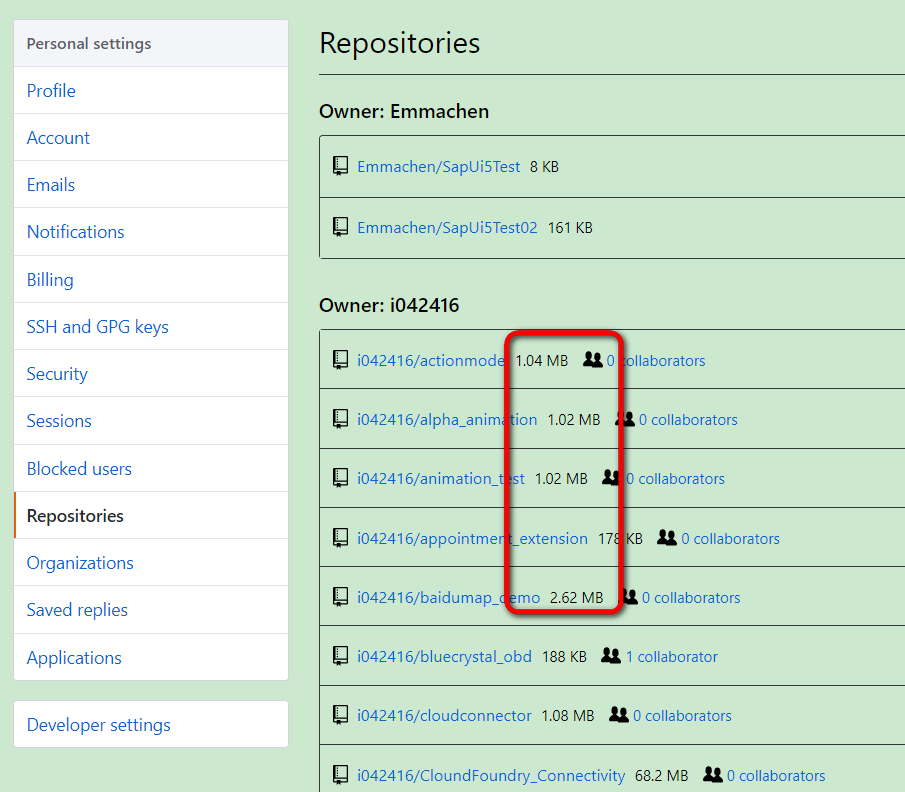Click the repo icon beside i042416/alpha_animation
Viewport: 905px width, 792px height.
point(341,419)
